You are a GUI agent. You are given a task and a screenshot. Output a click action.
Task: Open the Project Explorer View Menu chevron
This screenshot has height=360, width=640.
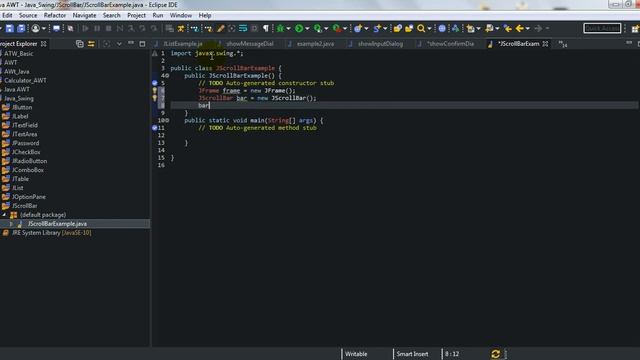(x=119, y=44)
